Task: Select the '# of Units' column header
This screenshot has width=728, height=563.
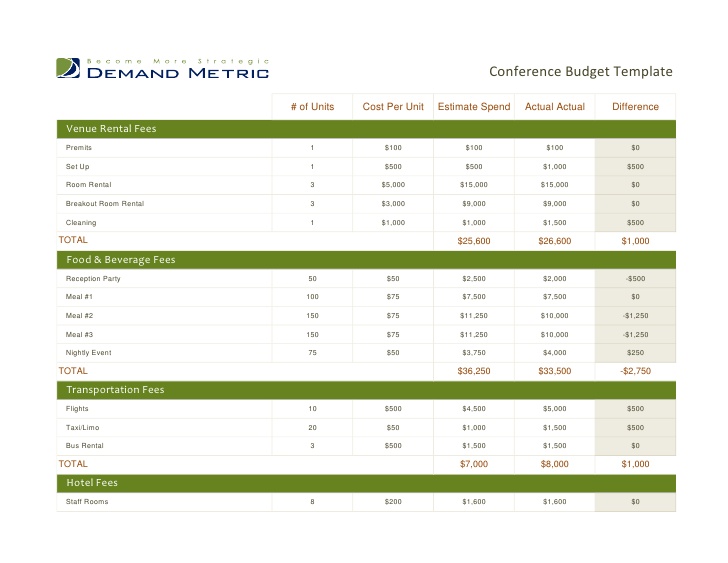Action: point(312,107)
